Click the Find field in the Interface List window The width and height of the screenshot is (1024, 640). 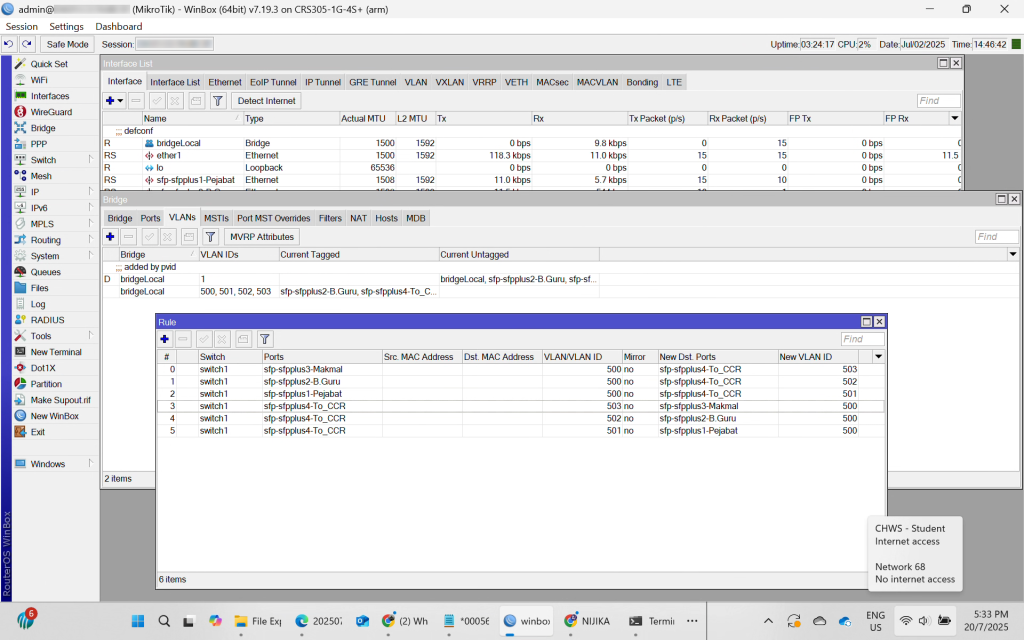(939, 101)
